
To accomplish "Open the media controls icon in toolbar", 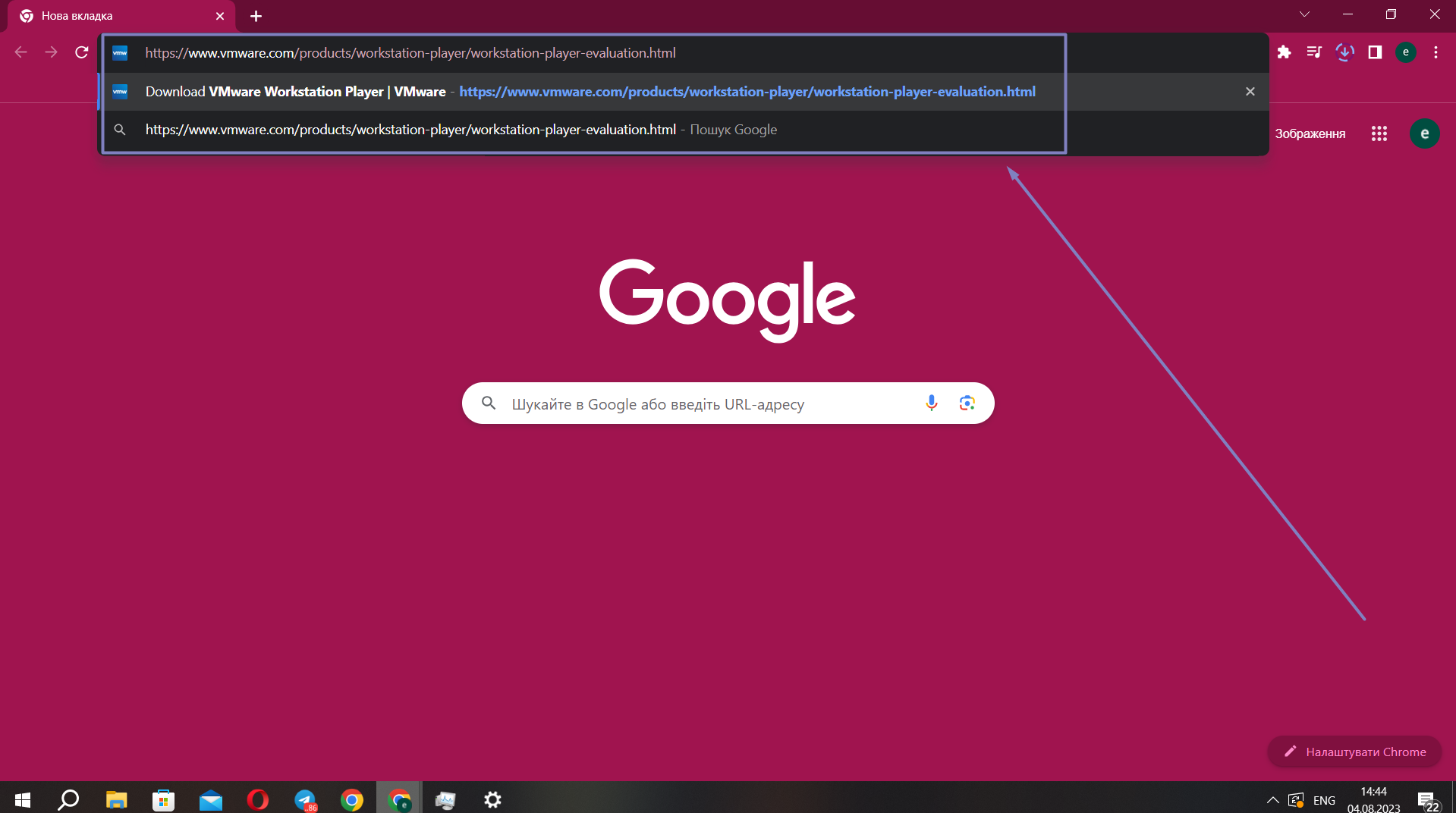I will [1314, 52].
